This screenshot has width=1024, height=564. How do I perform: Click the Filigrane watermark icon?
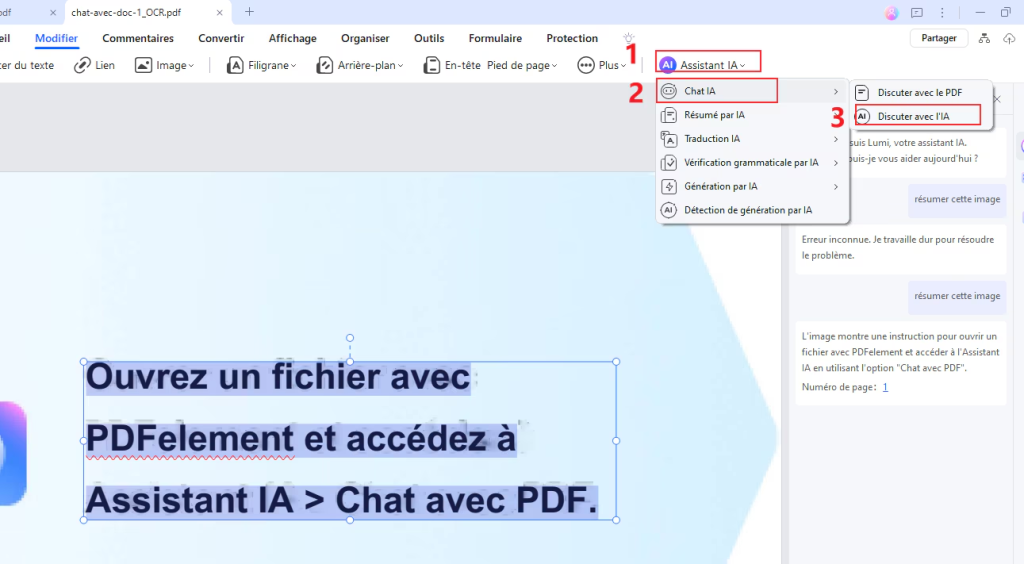tap(235, 65)
